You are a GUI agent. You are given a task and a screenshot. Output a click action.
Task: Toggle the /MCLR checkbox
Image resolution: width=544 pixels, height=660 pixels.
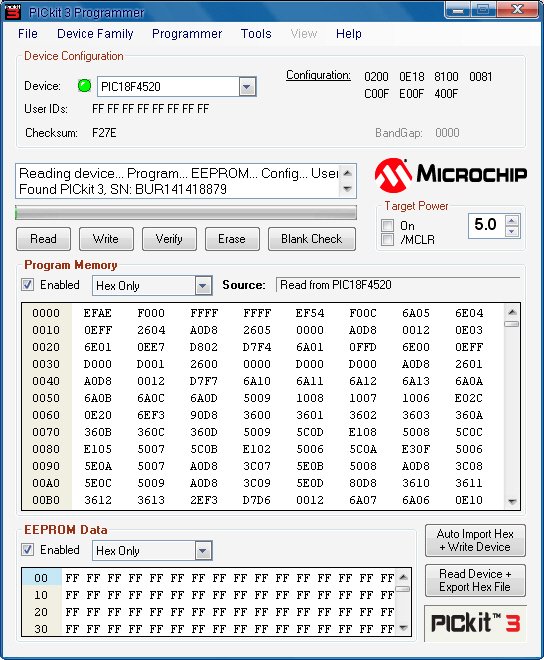[387, 240]
